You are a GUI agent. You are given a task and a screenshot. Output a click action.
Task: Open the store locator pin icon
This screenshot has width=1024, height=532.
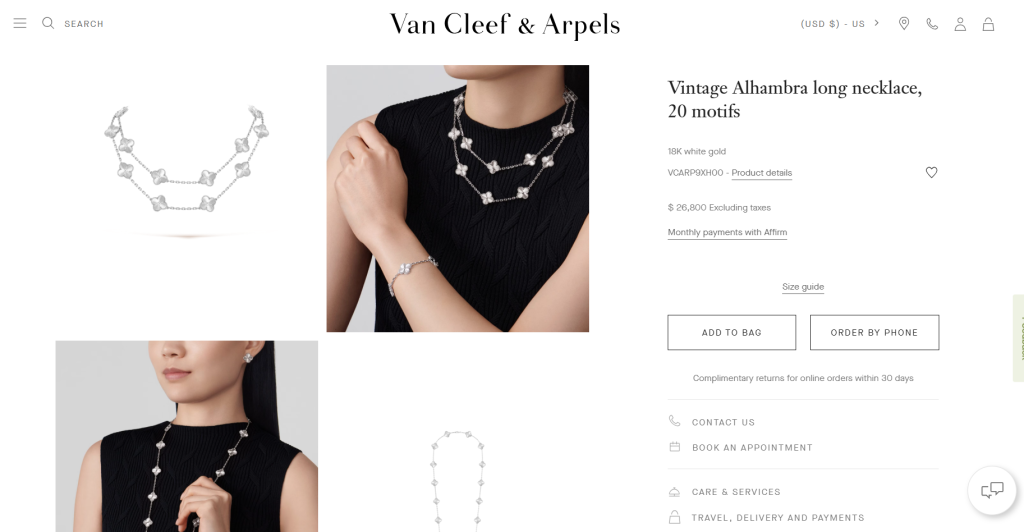tap(904, 23)
